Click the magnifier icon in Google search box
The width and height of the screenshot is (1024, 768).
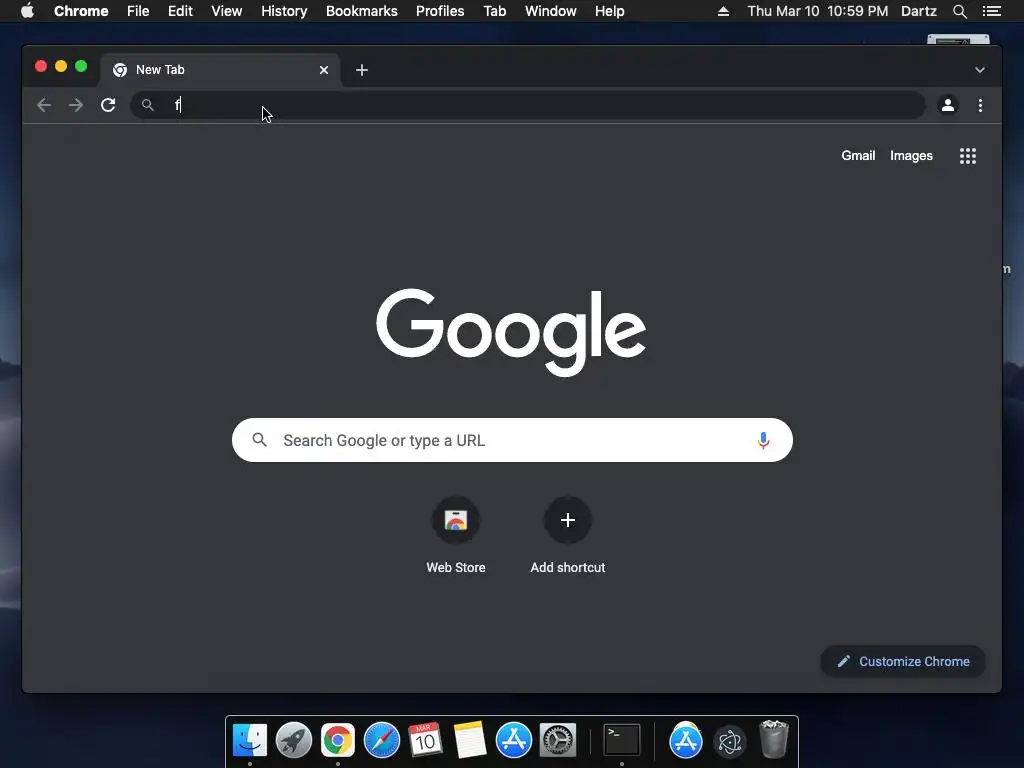click(259, 440)
